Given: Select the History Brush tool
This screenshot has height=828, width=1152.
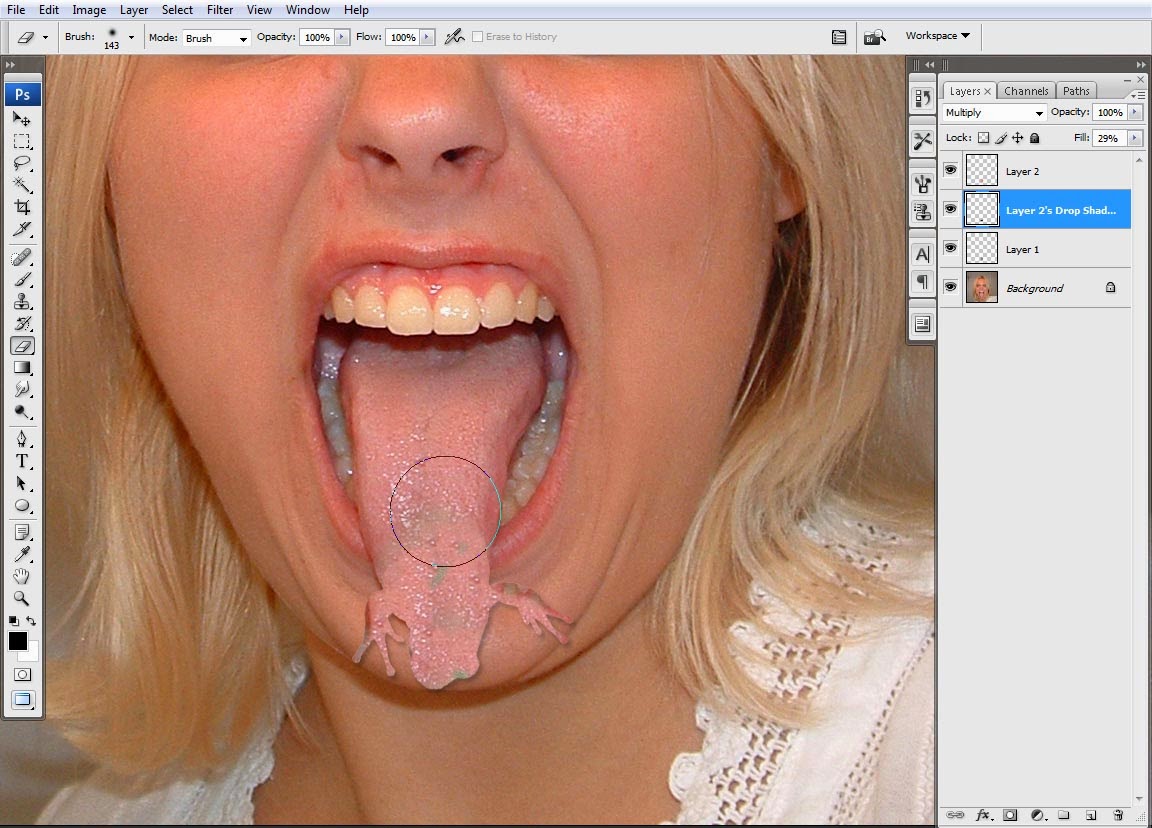Looking at the screenshot, I should point(22,323).
